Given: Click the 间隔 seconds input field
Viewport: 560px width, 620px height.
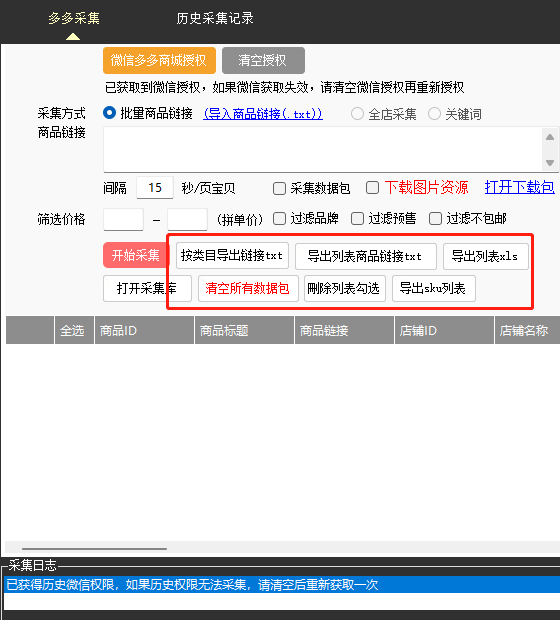Looking at the screenshot, I should pyautogui.click(x=155, y=188).
